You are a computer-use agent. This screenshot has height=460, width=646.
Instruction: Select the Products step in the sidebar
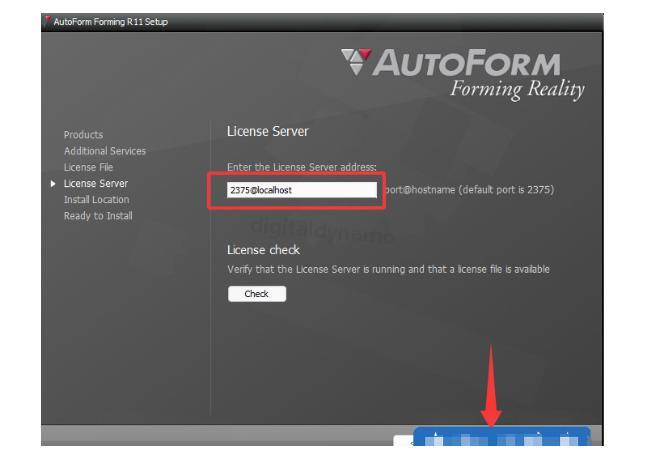tap(83, 135)
